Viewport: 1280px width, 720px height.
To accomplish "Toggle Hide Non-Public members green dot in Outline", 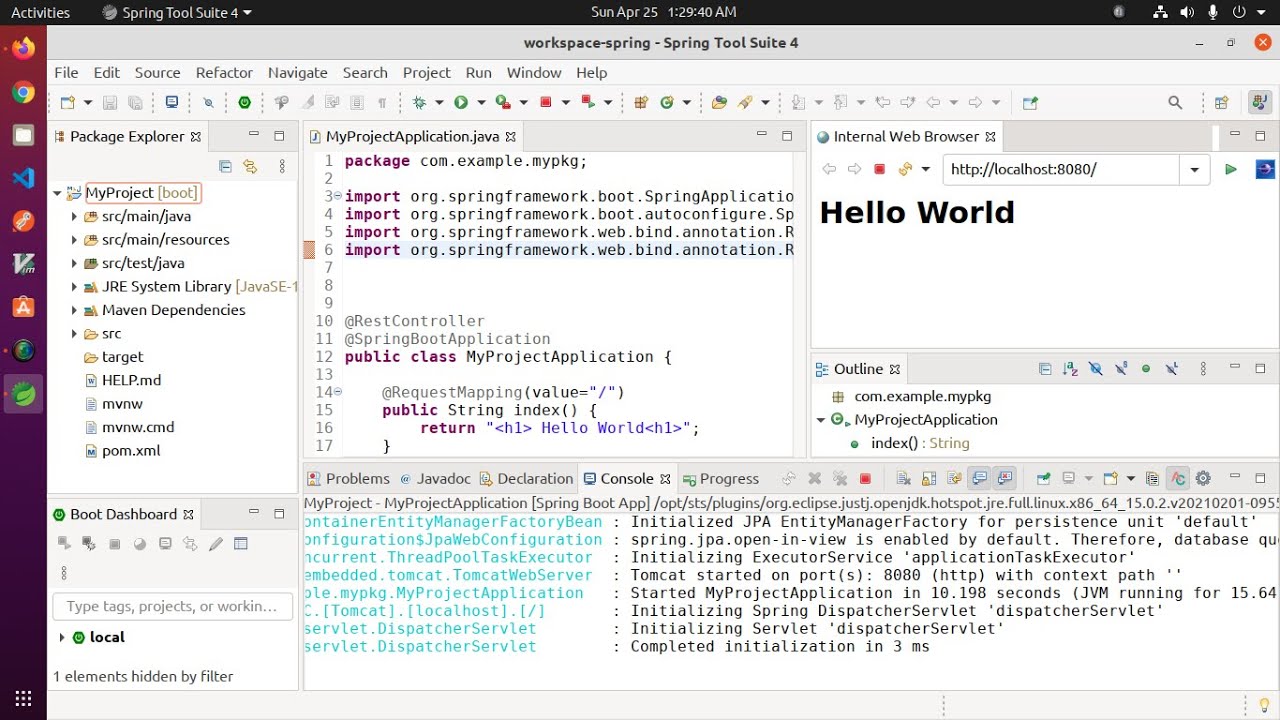I will click(1146, 369).
